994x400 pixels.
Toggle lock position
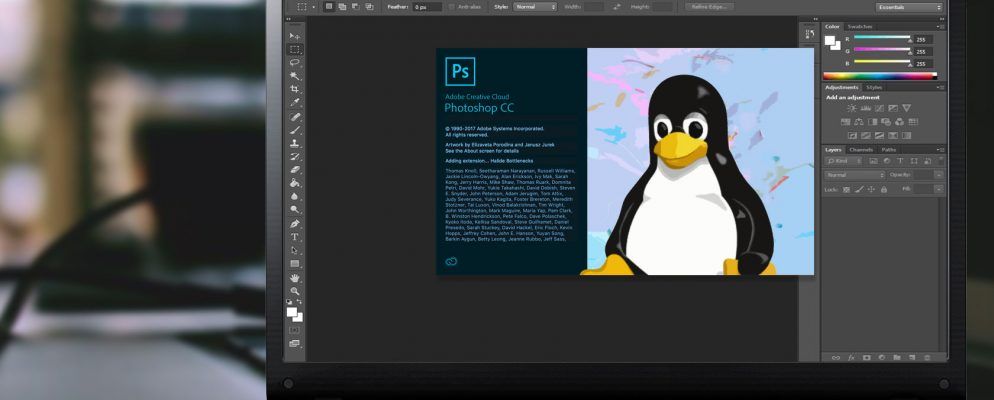(871, 190)
